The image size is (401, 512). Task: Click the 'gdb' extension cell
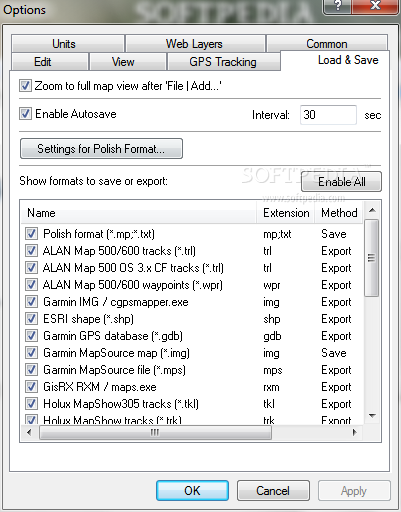coord(272,336)
